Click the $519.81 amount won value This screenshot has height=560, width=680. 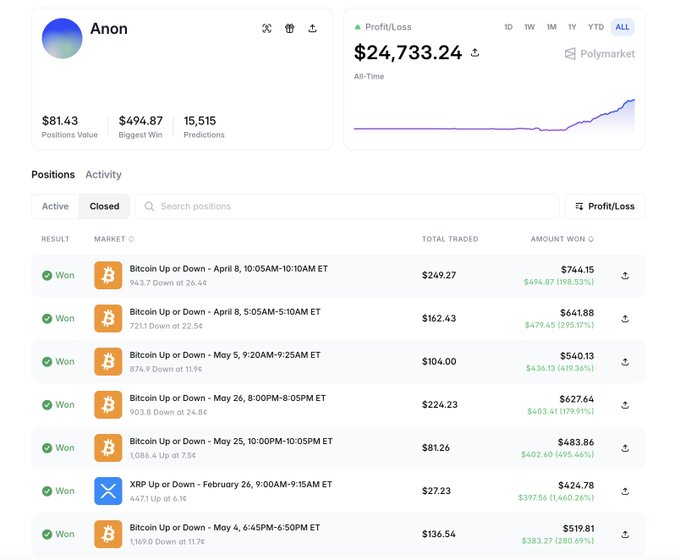pyautogui.click(x=579, y=528)
